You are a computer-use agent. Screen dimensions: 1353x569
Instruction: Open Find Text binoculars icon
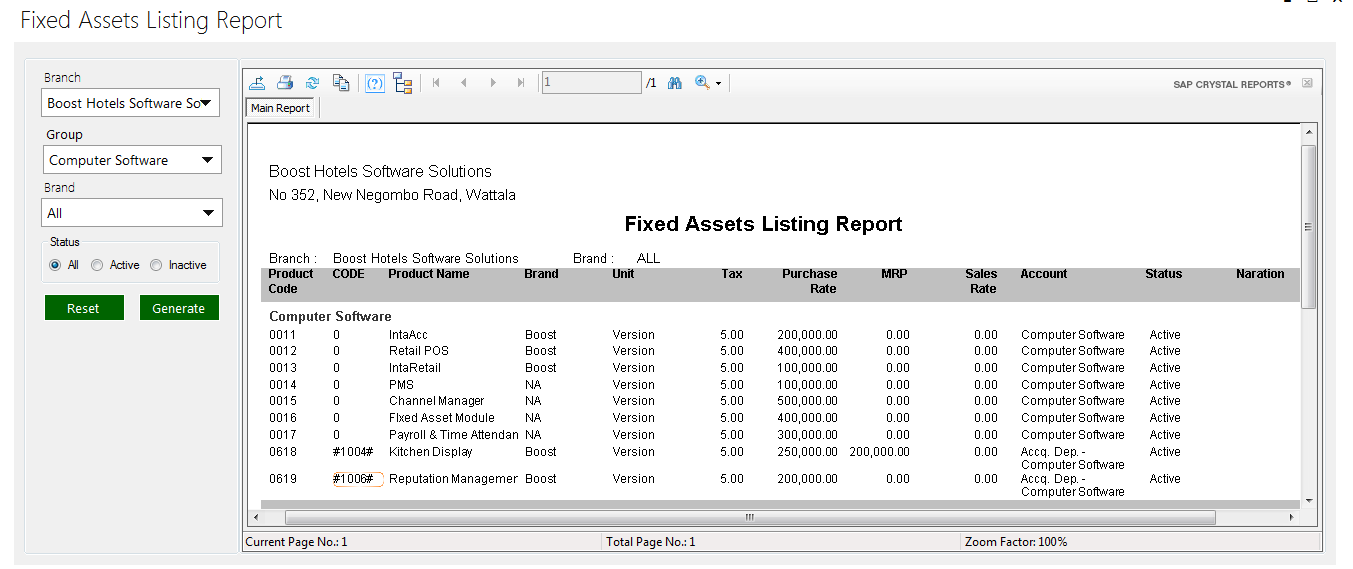tap(675, 83)
